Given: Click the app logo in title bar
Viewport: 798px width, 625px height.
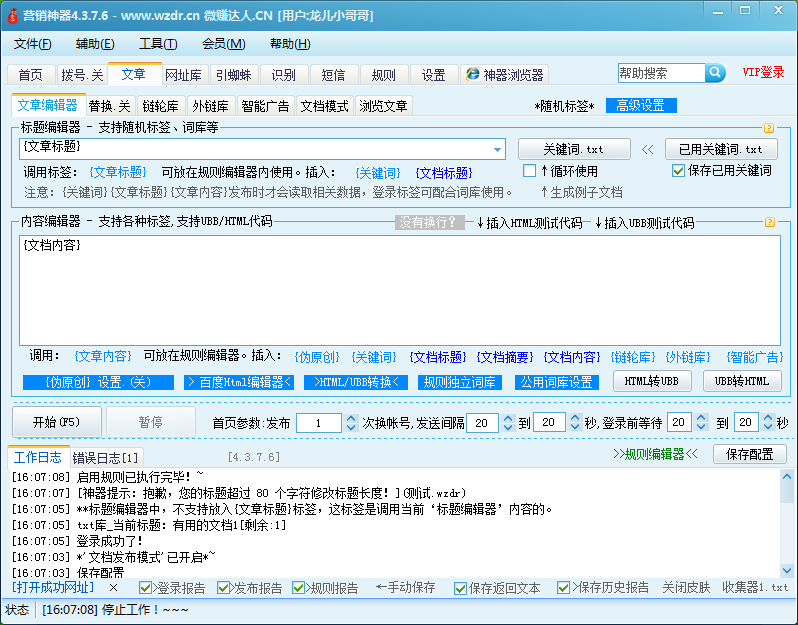Looking at the screenshot, I should 11,15.
